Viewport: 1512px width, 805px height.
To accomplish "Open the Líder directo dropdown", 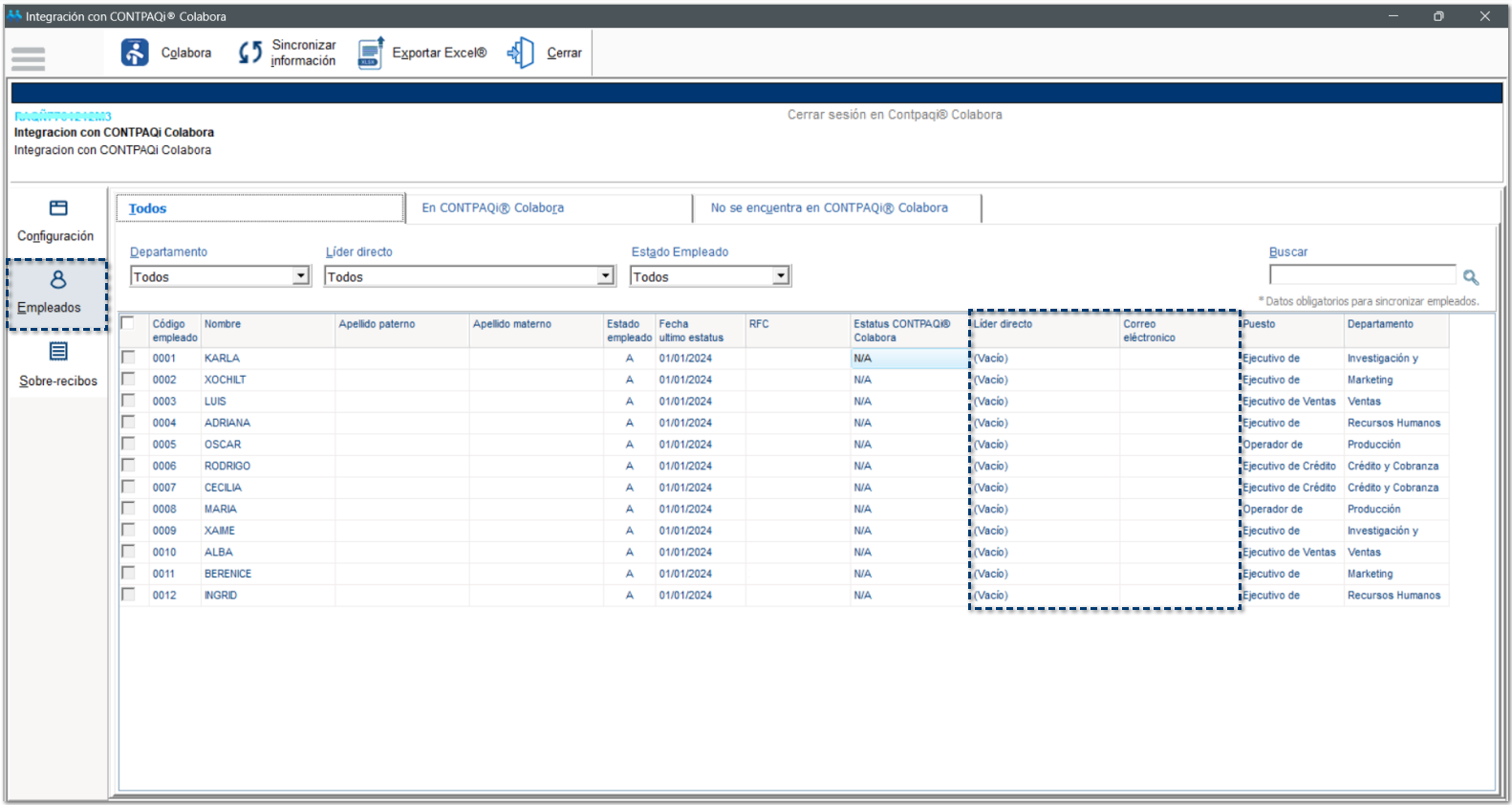I will click(605, 276).
